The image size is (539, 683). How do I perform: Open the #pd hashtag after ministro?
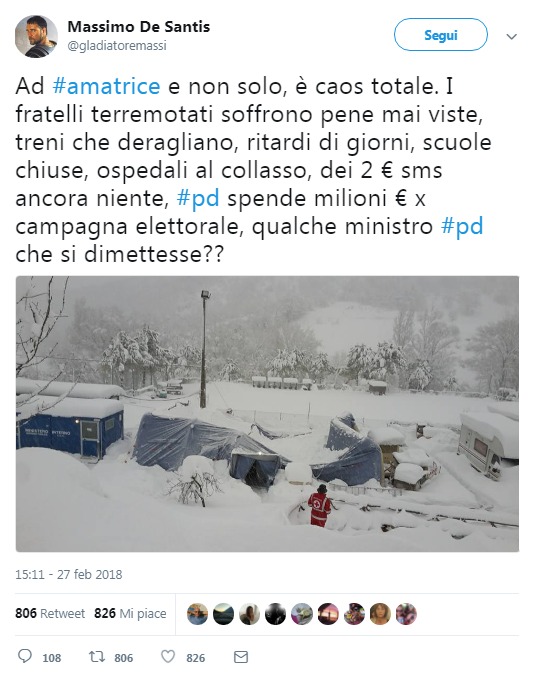[x=462, y=226]
